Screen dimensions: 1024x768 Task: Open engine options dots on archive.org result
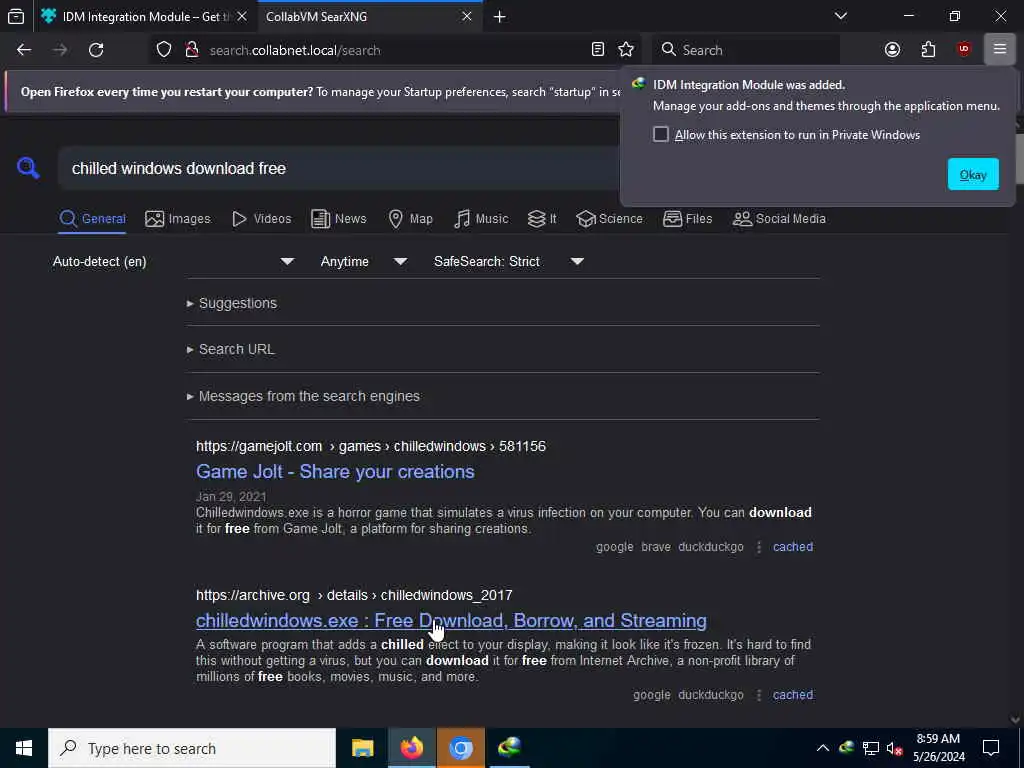759,695
